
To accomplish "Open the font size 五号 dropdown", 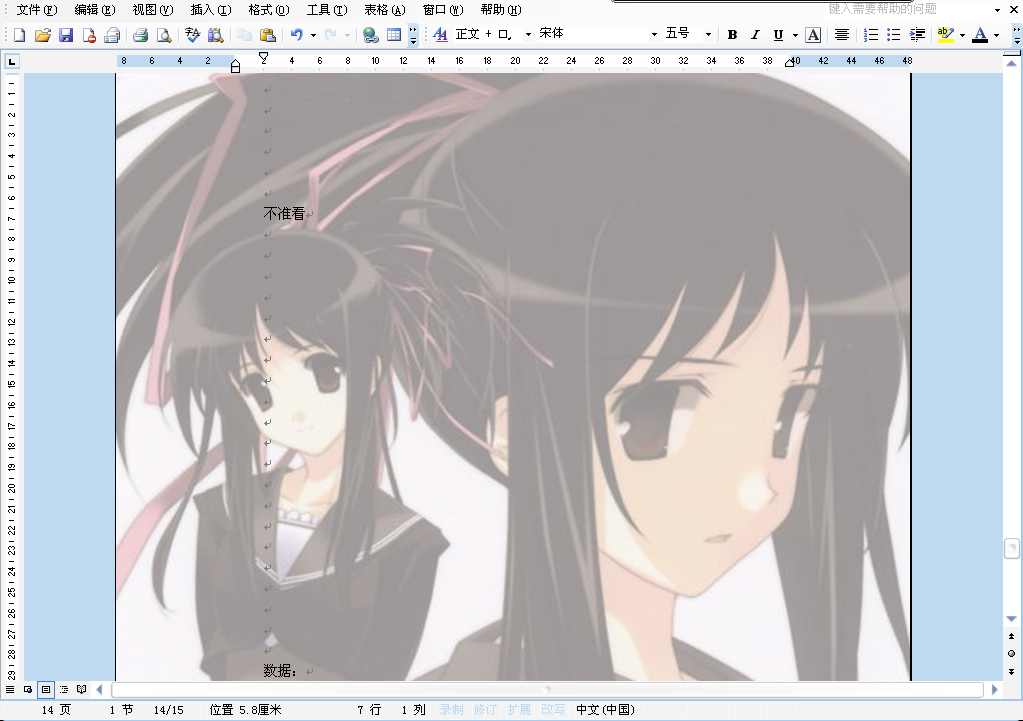I will point(708,35).
